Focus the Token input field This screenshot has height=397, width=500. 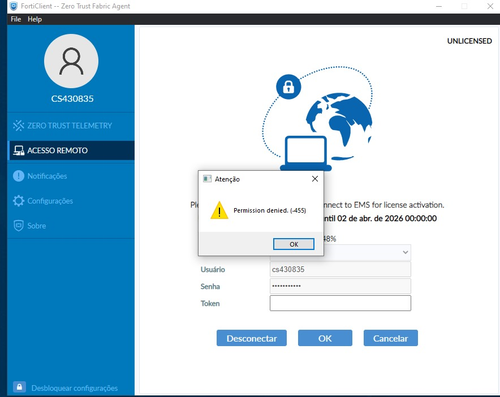click(340, 303)
